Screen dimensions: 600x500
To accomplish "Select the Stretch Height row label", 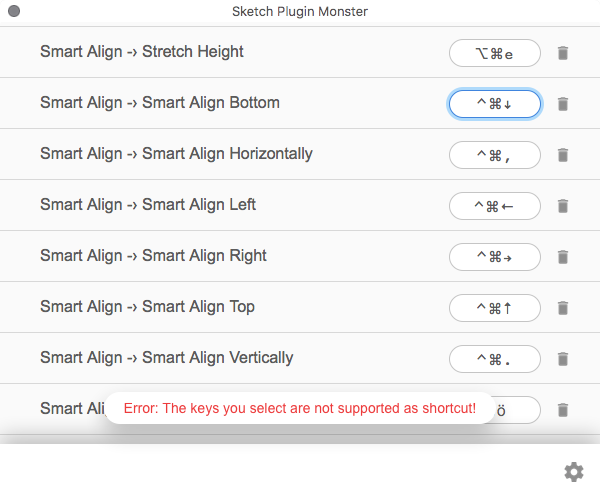I will (142, 52).
